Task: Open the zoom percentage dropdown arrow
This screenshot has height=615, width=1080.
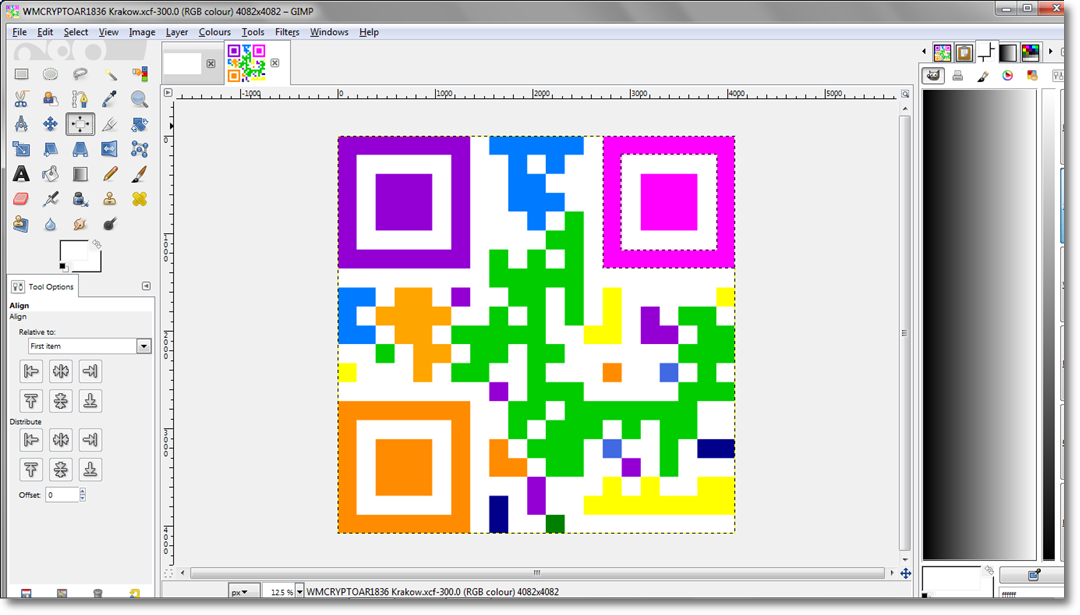Action: point(299,592)
